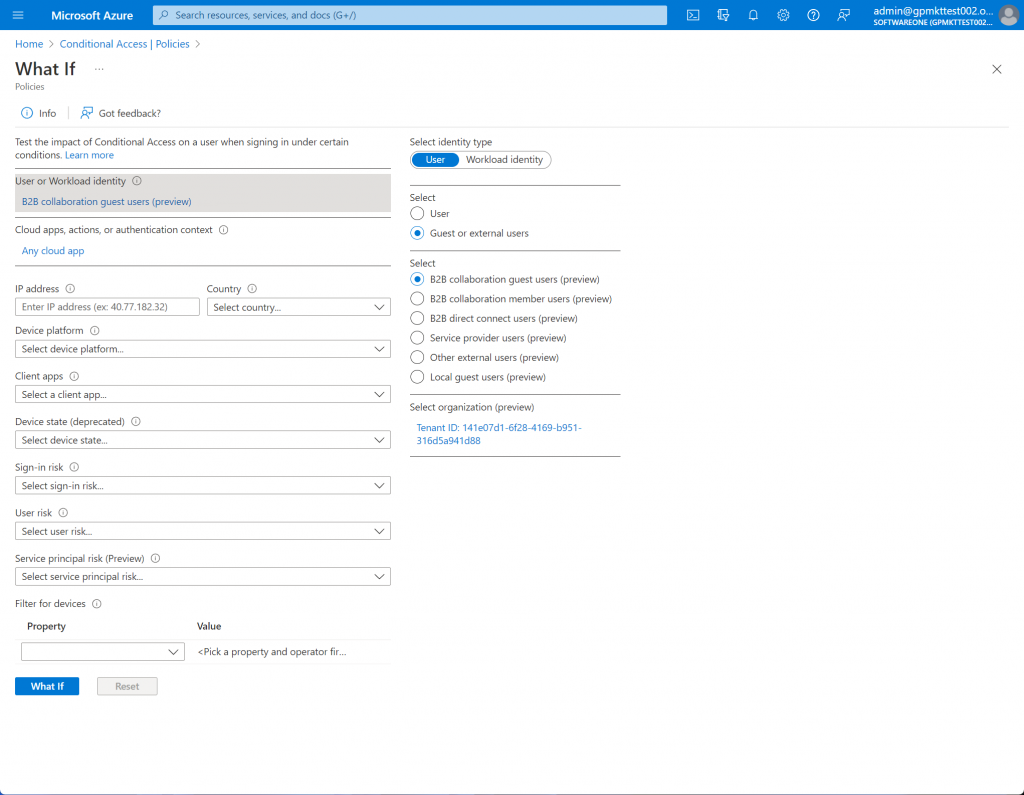Select the 'Guest or external users' radio button

(417, 233)
